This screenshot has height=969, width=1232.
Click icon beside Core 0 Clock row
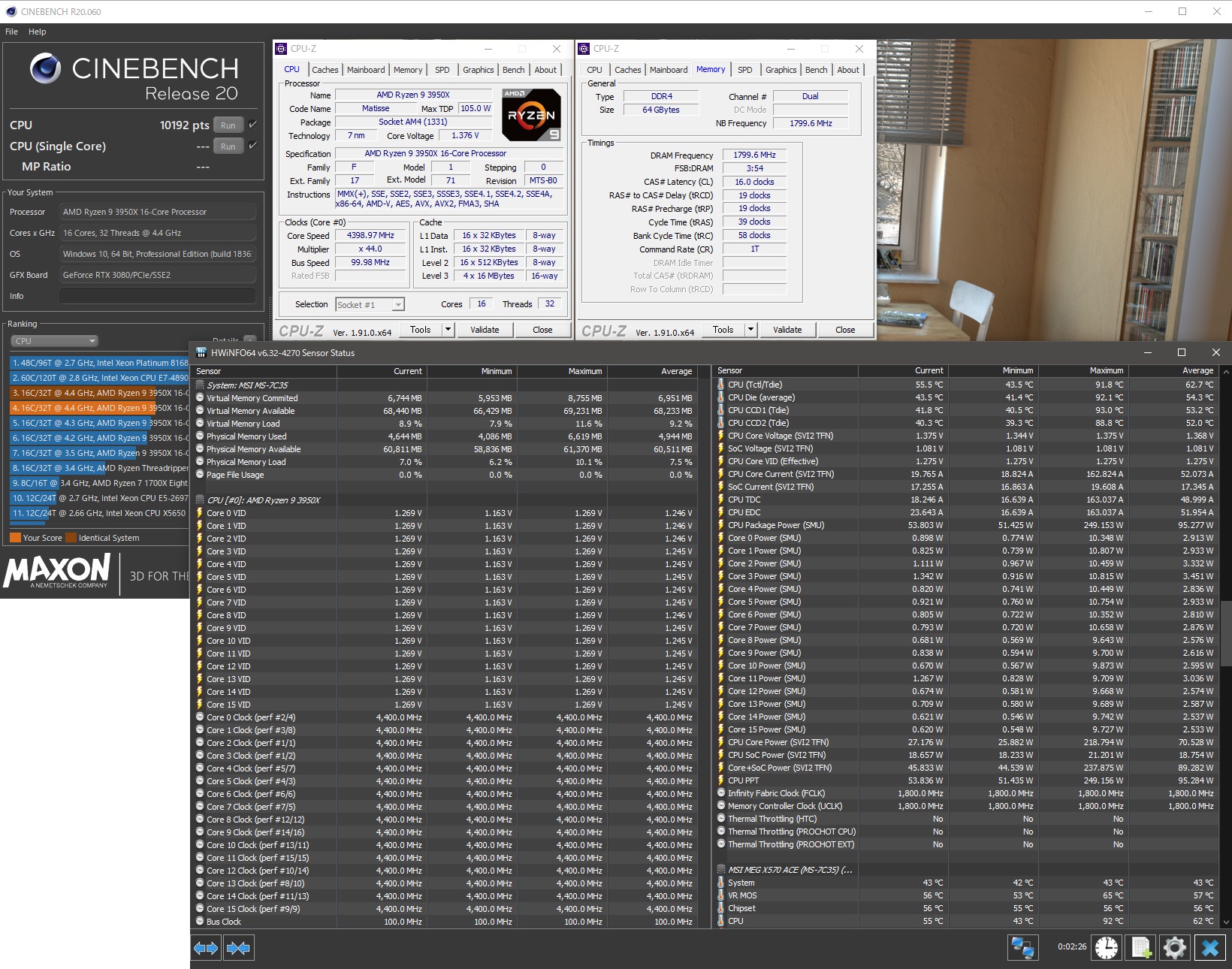(x=200, y=717)
